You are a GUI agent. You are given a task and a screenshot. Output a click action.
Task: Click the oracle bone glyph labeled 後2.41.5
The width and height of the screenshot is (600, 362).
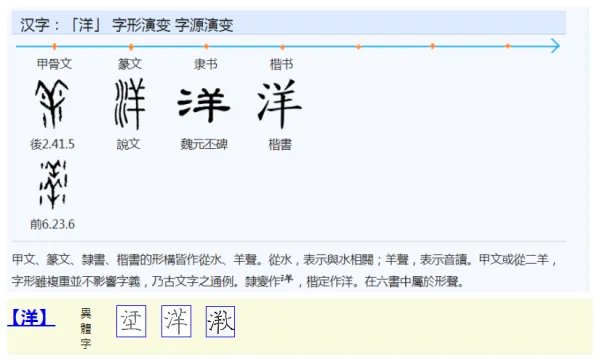click(x=52, y=104)
